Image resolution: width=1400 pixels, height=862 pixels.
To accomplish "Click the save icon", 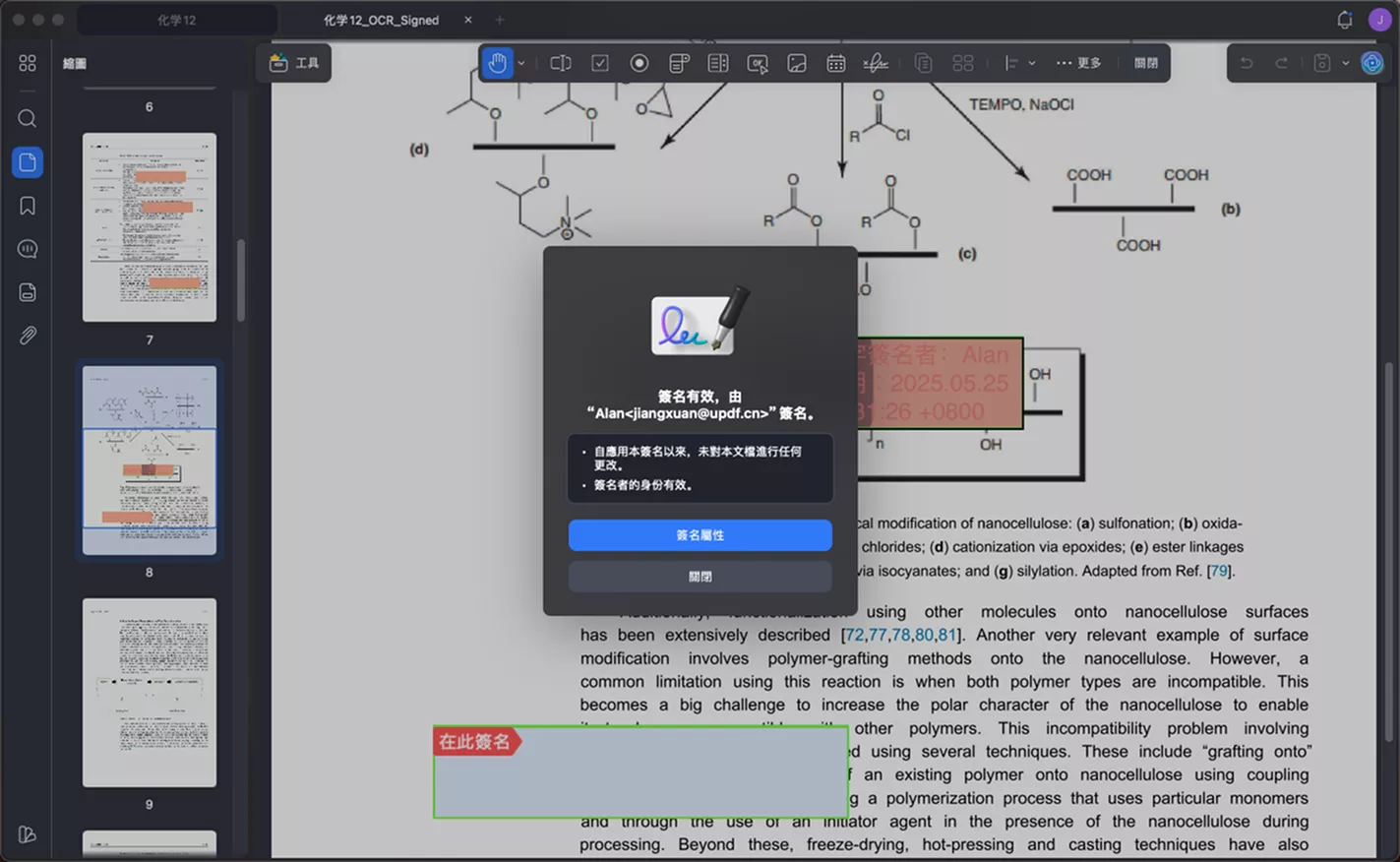I will [x=1322, y=63].
